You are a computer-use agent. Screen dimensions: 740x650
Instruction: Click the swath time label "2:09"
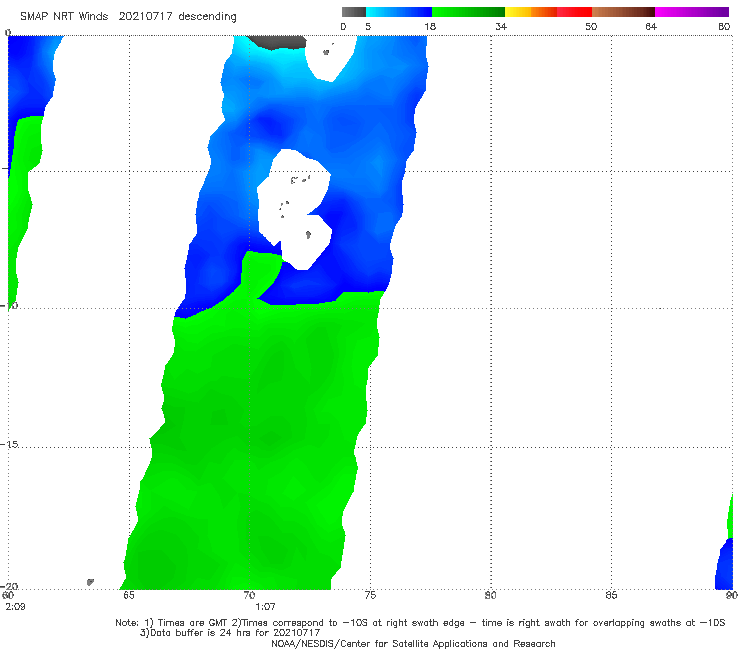click(x=15, y=607)
